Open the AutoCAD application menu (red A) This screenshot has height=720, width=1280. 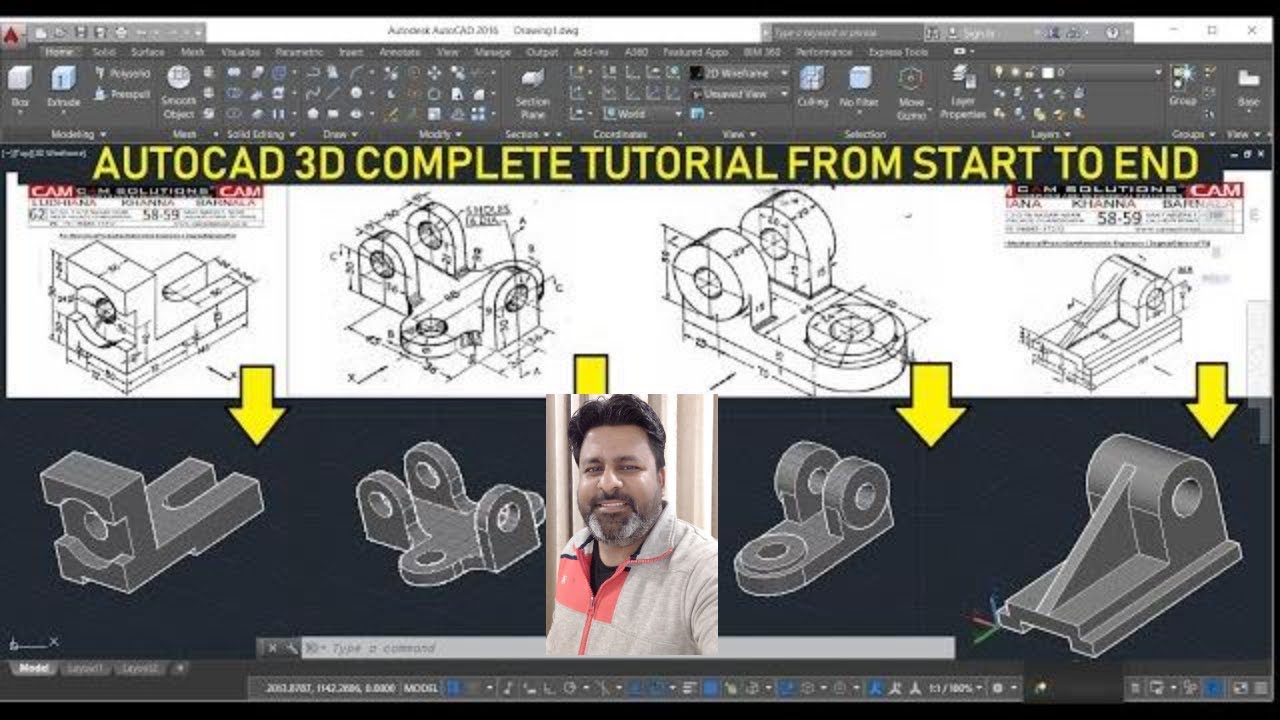[12, 36]
